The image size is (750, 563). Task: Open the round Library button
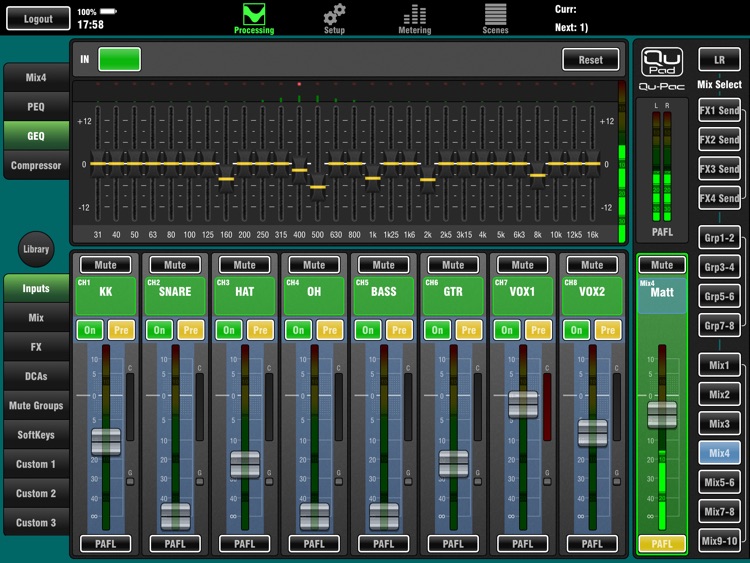click(36, 249)
